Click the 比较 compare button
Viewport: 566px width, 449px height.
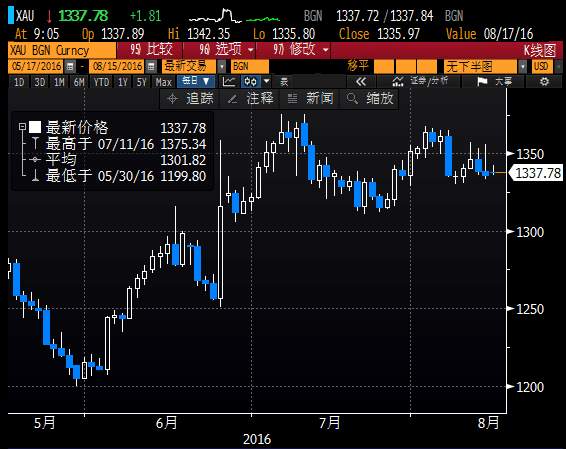(150, 50)
